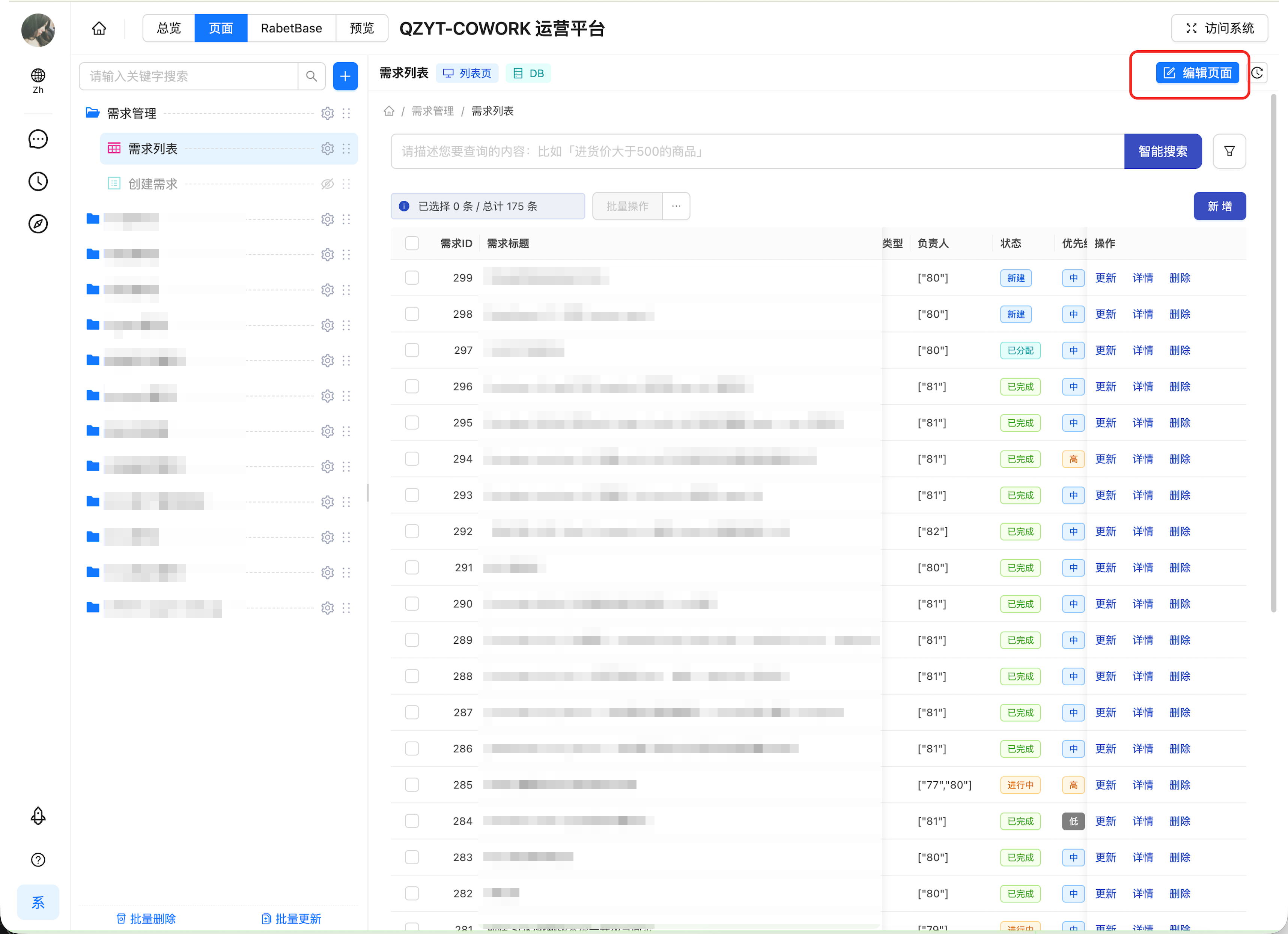The image size is (1288, 934).
Task: Switch language via the globe Zh icon
Action: (x=38, y=81)
